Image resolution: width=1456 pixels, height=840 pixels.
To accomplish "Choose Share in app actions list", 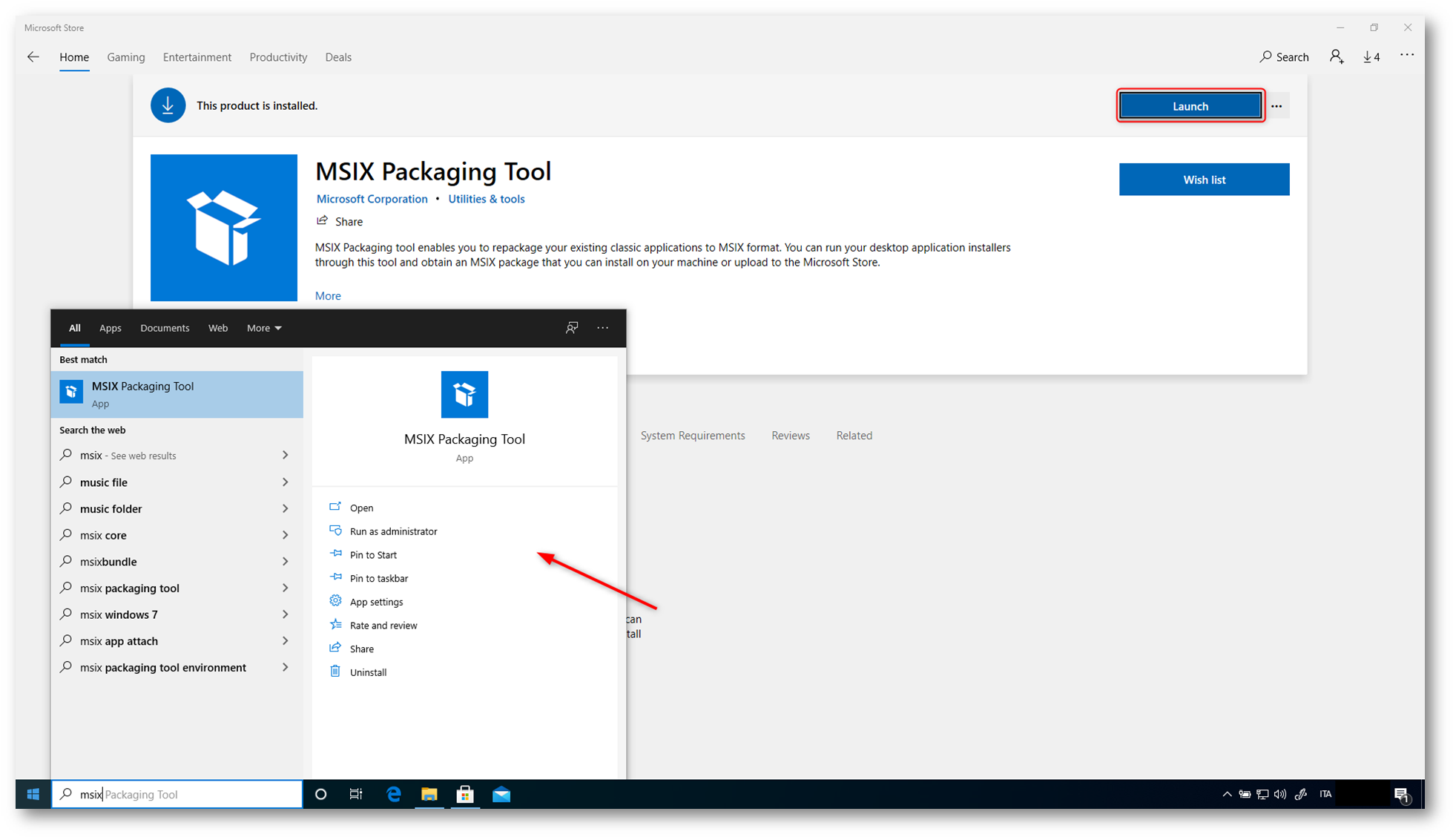I will click(362, 649).
